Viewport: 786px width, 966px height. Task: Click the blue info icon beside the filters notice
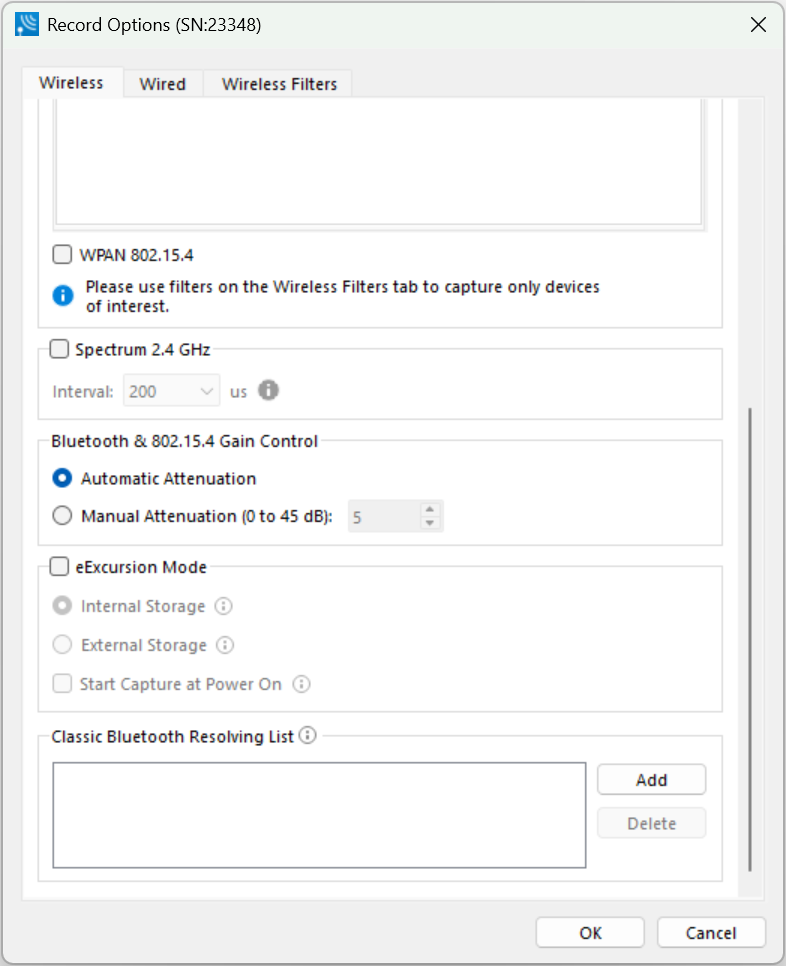click(63, 295)
